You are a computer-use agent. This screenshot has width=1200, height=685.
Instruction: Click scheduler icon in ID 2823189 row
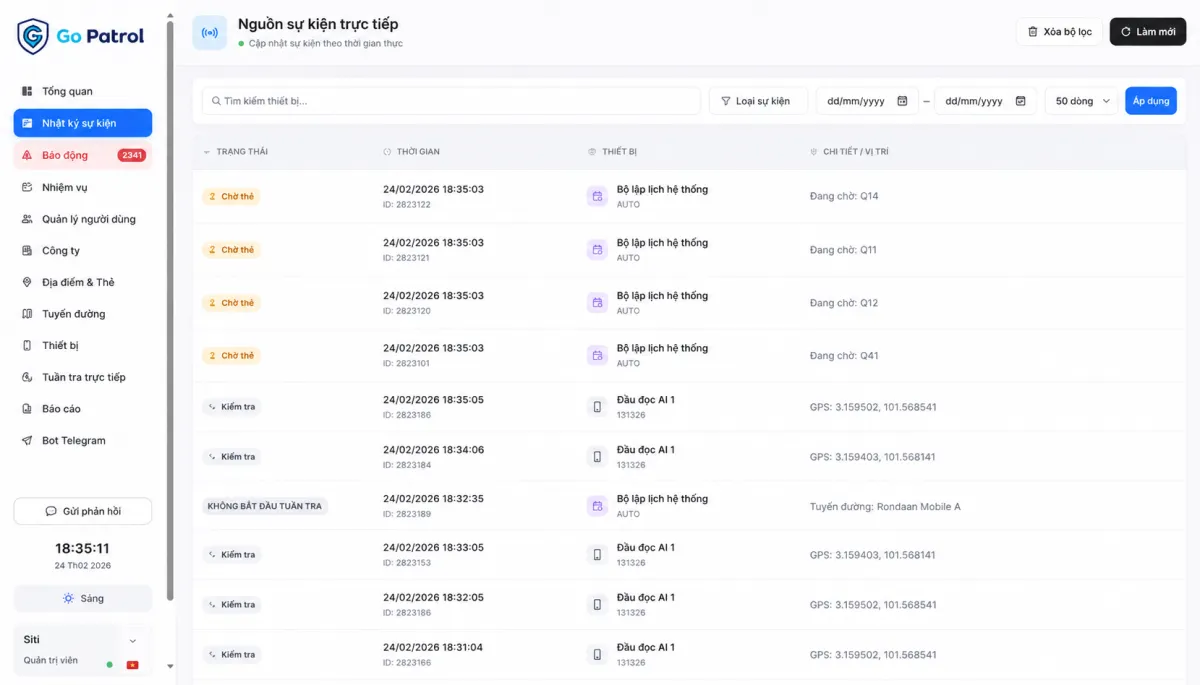pos(597,506)
